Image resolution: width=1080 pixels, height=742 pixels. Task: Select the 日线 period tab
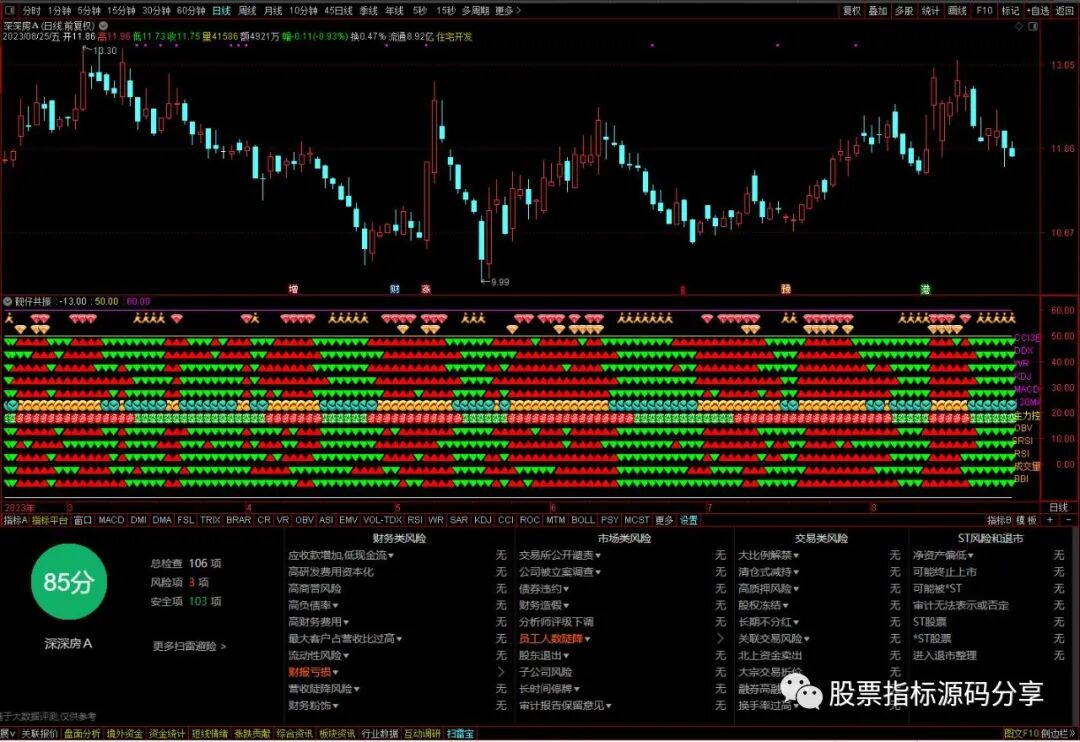[221, 11]
